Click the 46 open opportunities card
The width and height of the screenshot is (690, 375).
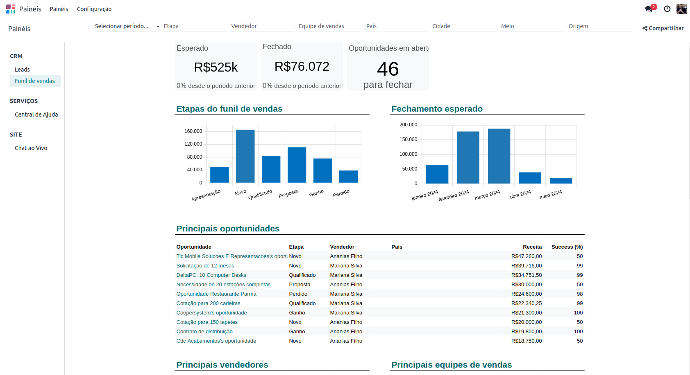(x=388, y=66)
